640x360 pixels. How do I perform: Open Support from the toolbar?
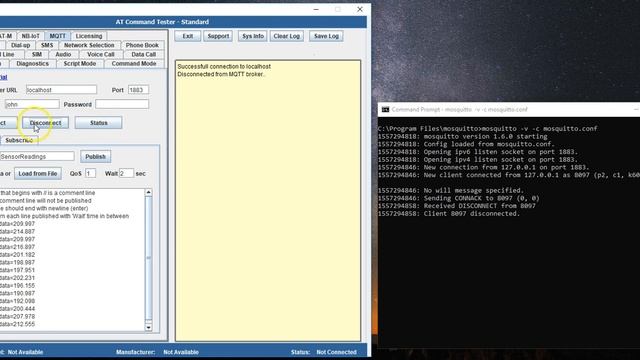tap(218, 36)
